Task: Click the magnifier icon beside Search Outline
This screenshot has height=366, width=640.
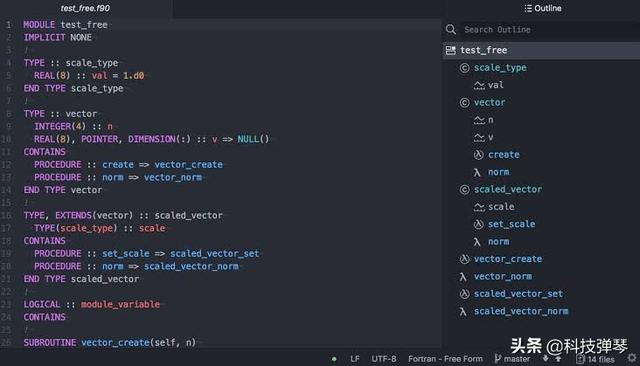Action: pyautogui.click(x=451, y=29)
